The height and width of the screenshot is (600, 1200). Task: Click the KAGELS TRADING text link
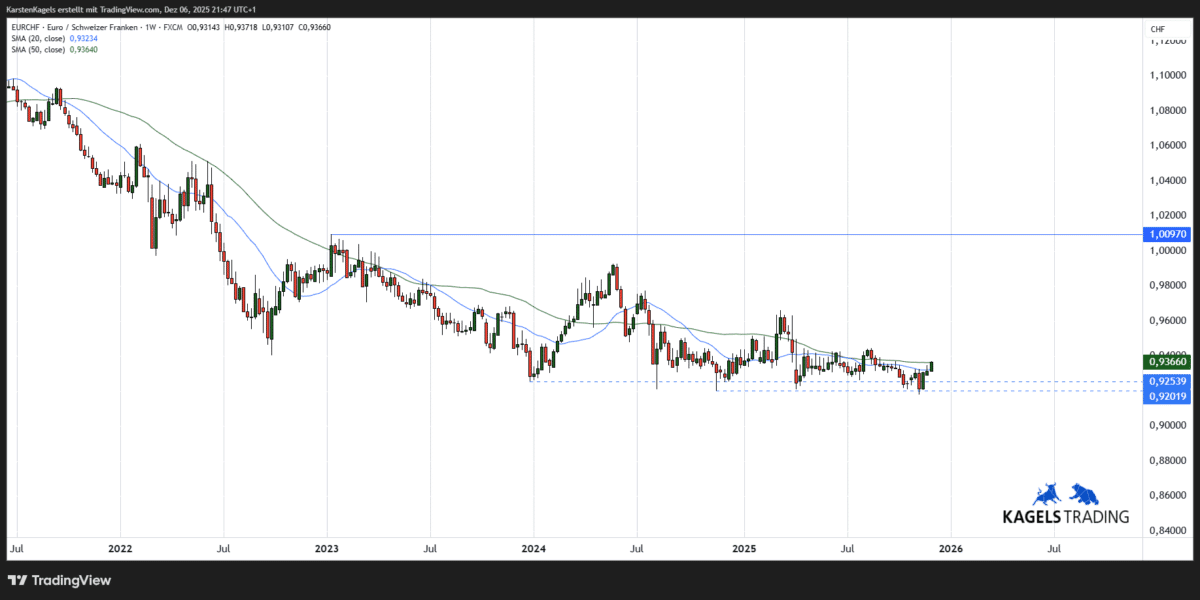point(1065,516)
